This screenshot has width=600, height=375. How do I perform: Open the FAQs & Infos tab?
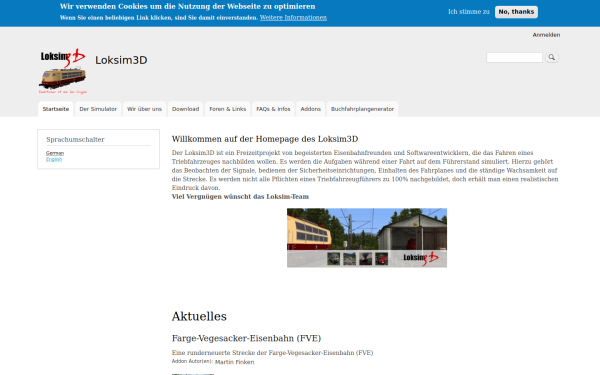point(273,109)
